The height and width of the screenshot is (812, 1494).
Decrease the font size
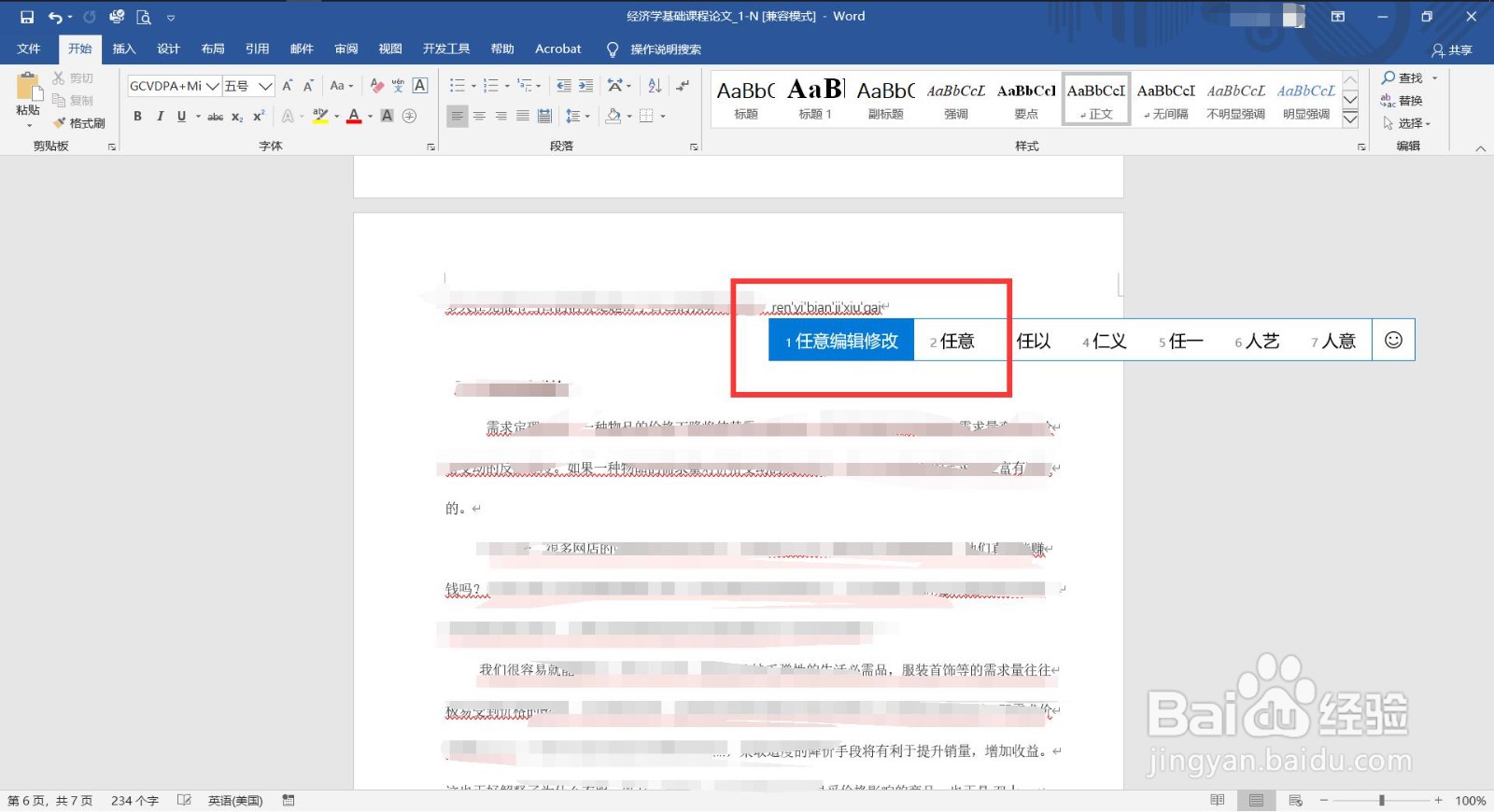[308, 86]
